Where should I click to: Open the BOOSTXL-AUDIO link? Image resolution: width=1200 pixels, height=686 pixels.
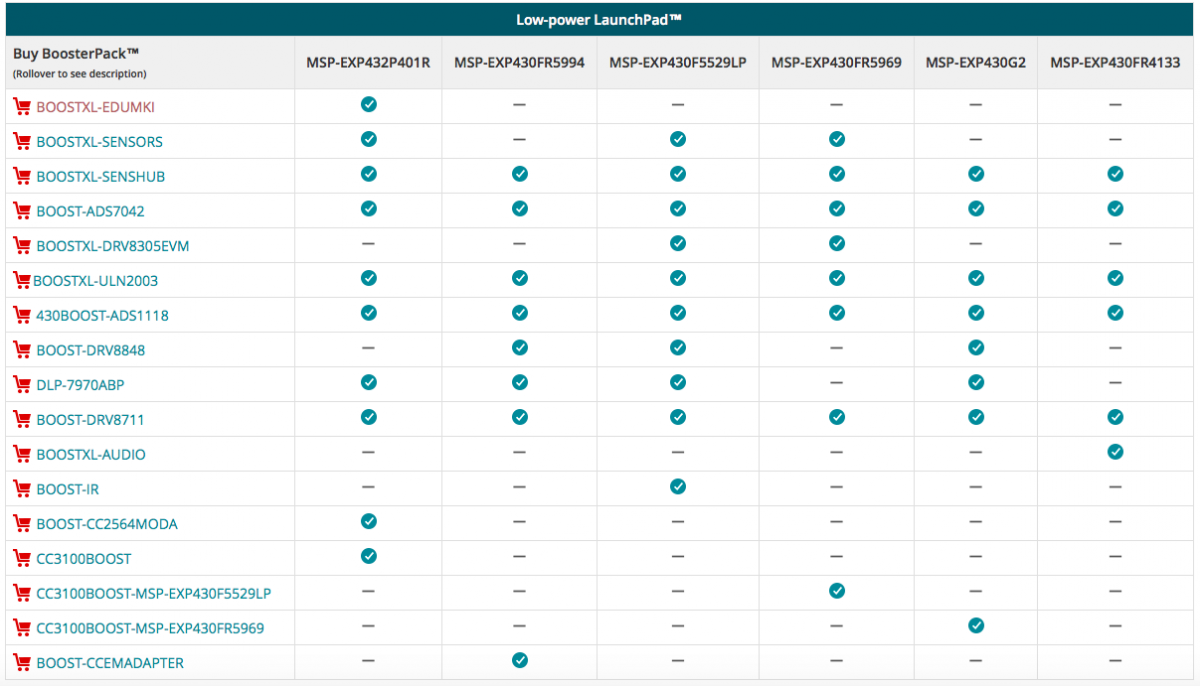click(91, 455)
